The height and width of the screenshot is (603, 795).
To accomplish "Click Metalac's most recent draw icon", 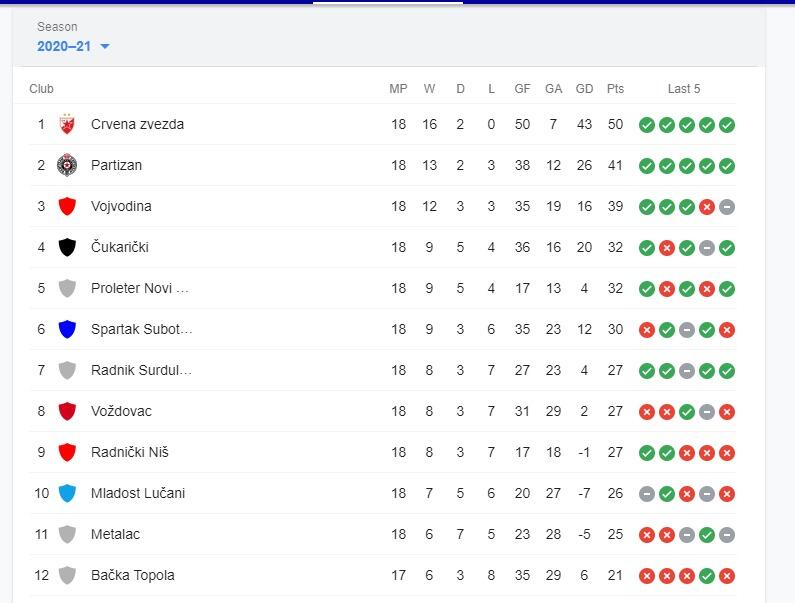I will point(727,534).
